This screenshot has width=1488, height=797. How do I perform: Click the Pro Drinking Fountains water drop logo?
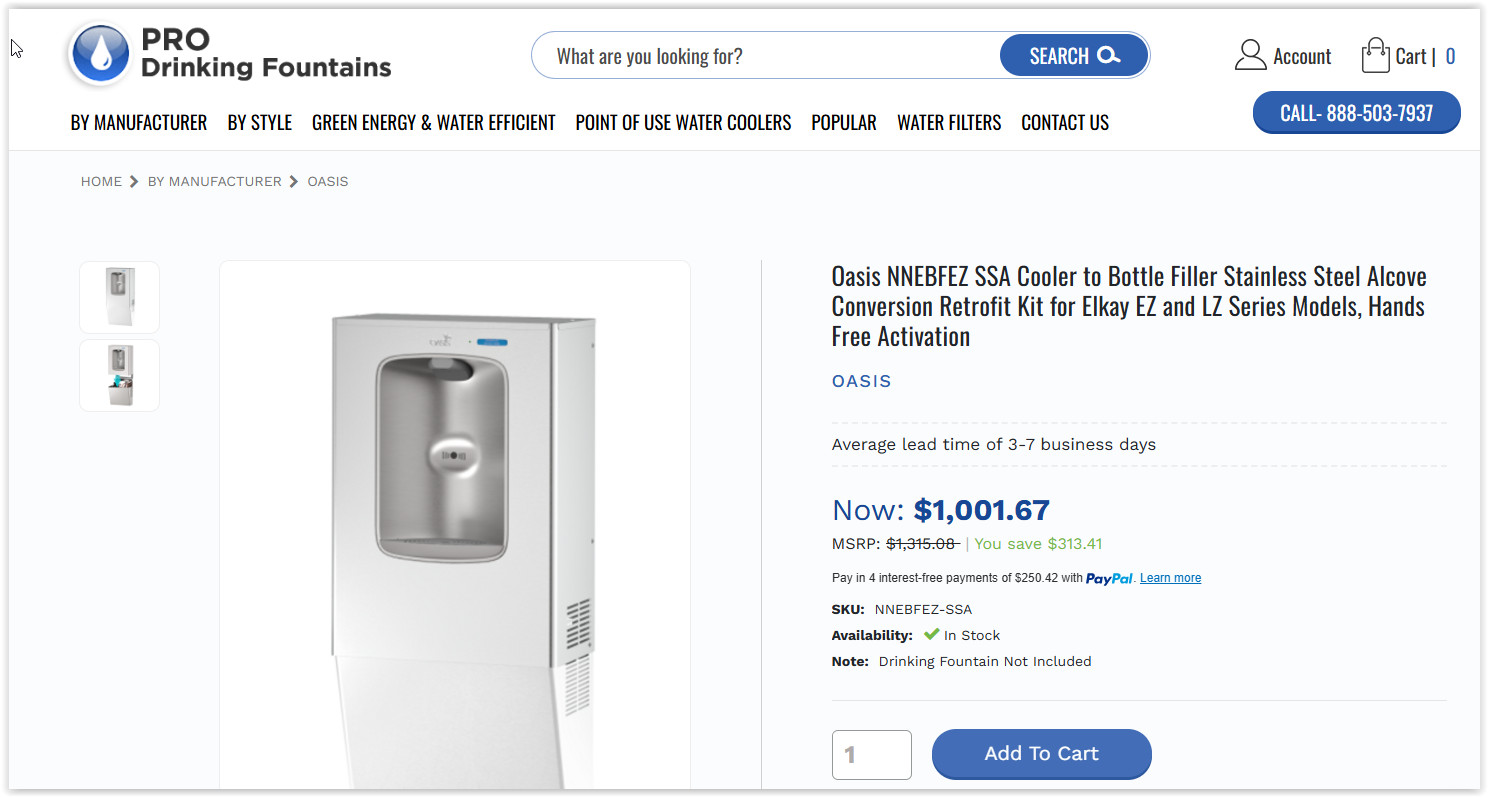[x=100, y=54]
